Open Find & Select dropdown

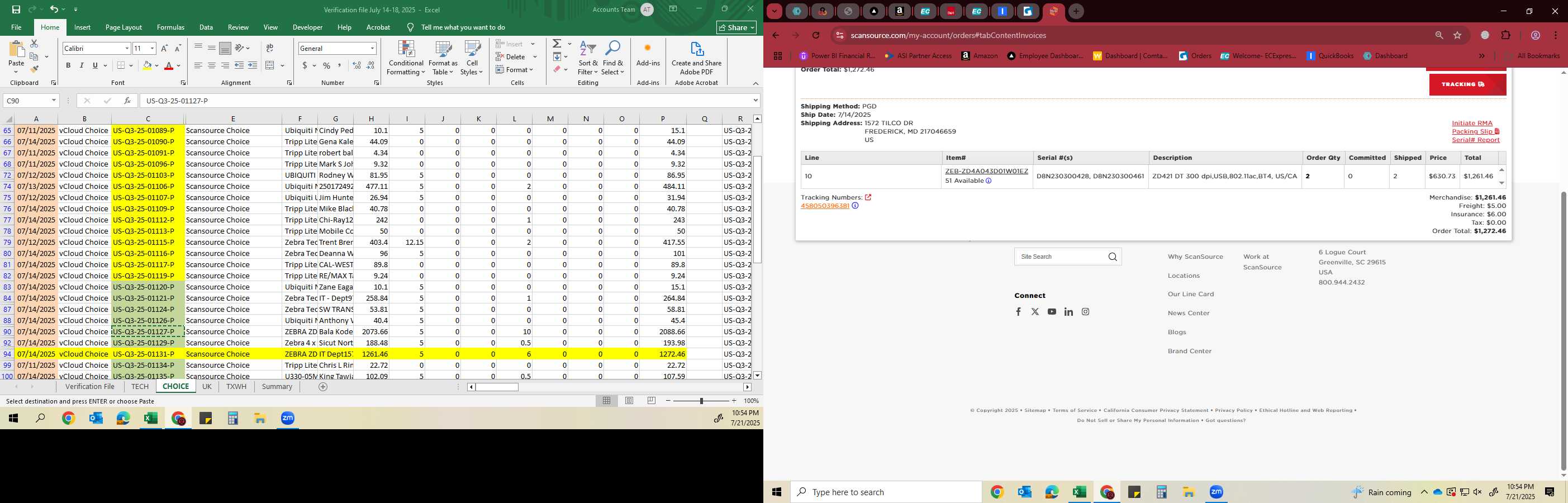coord(613,59)
